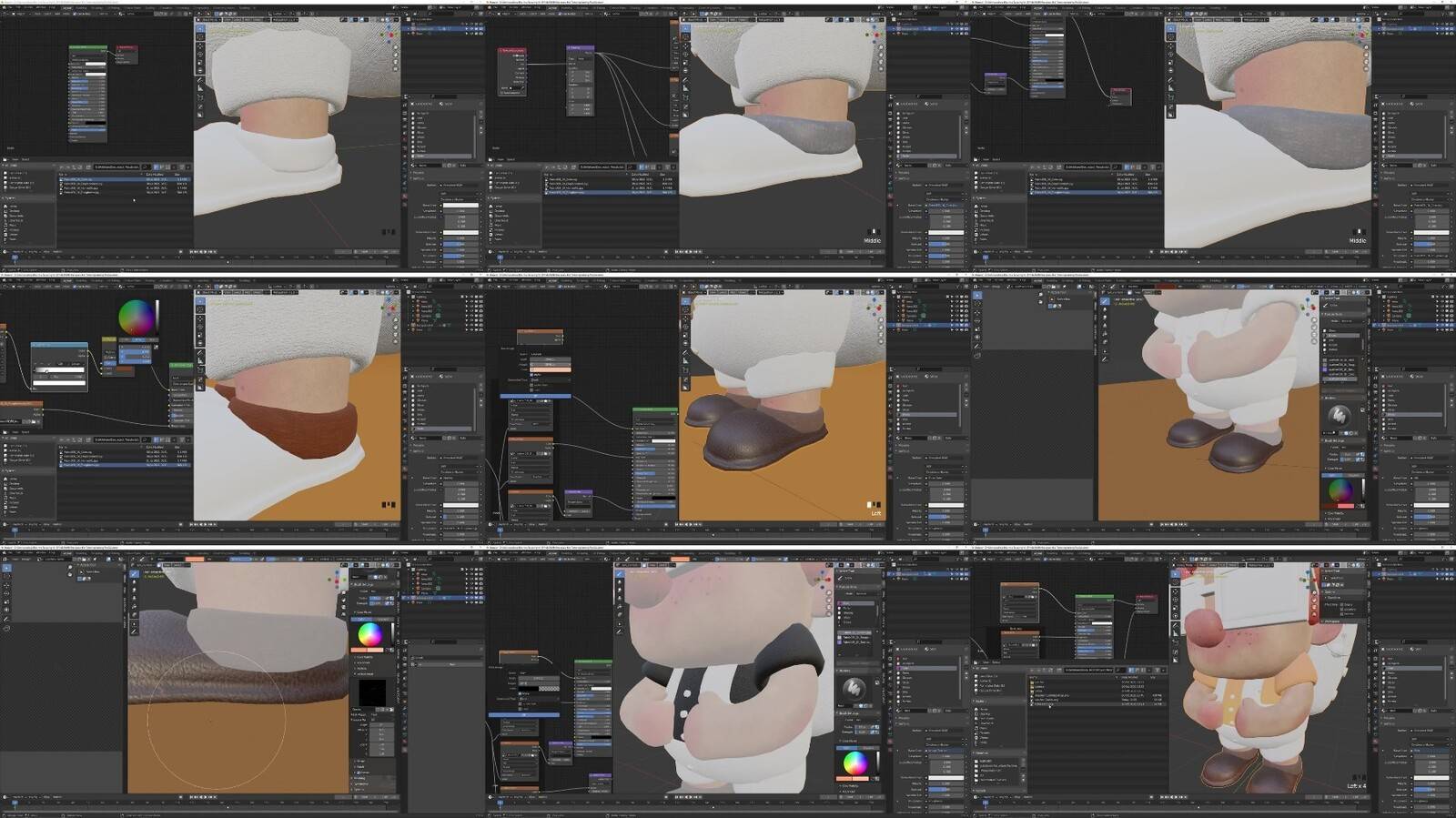The height and width of the screenshot is (818, 1456).
Task: Click the color wheel above the ColorRamp node
Action: tap(136, 318)
